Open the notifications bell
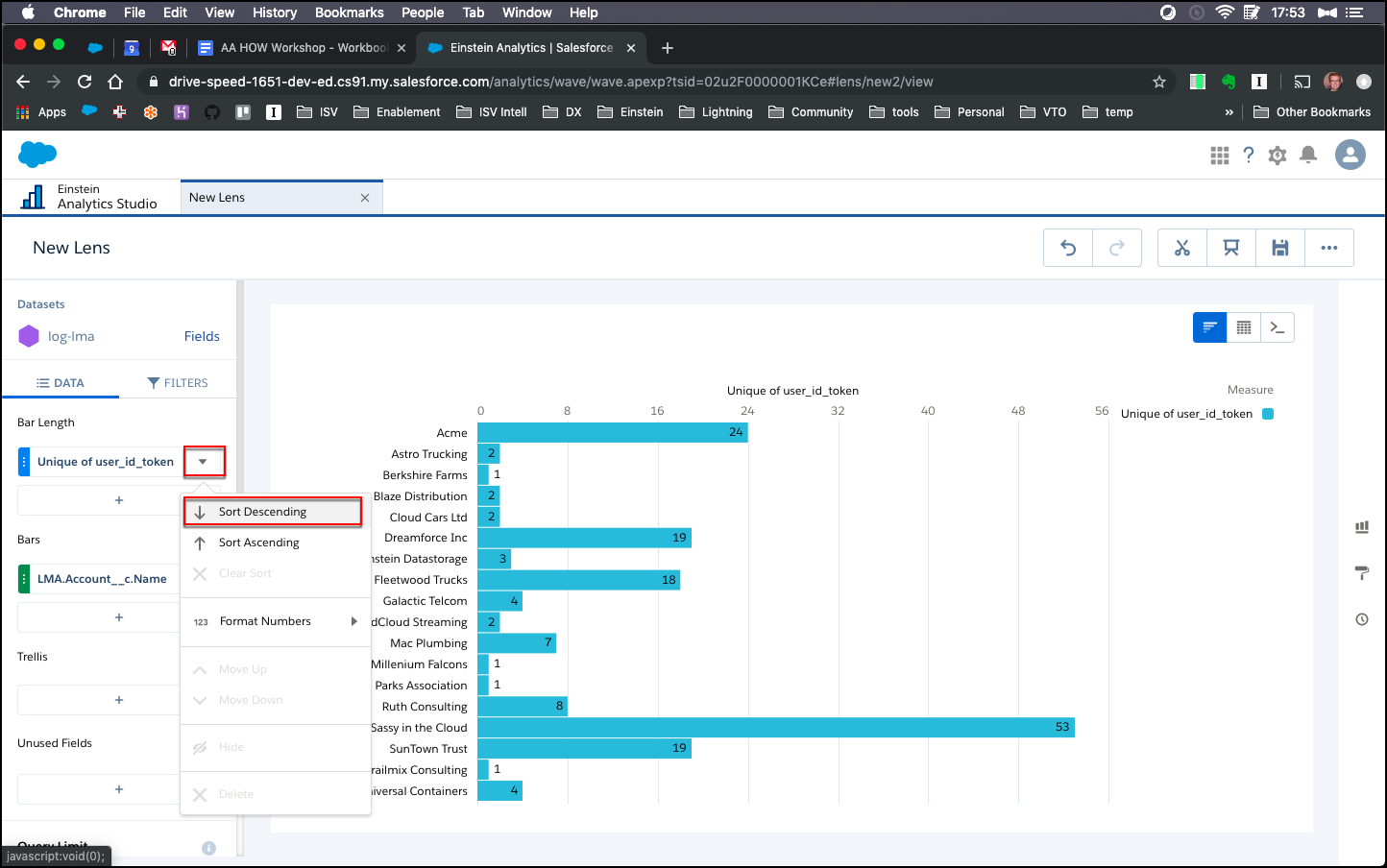The image size is (1387, 868). point(1308,156)
